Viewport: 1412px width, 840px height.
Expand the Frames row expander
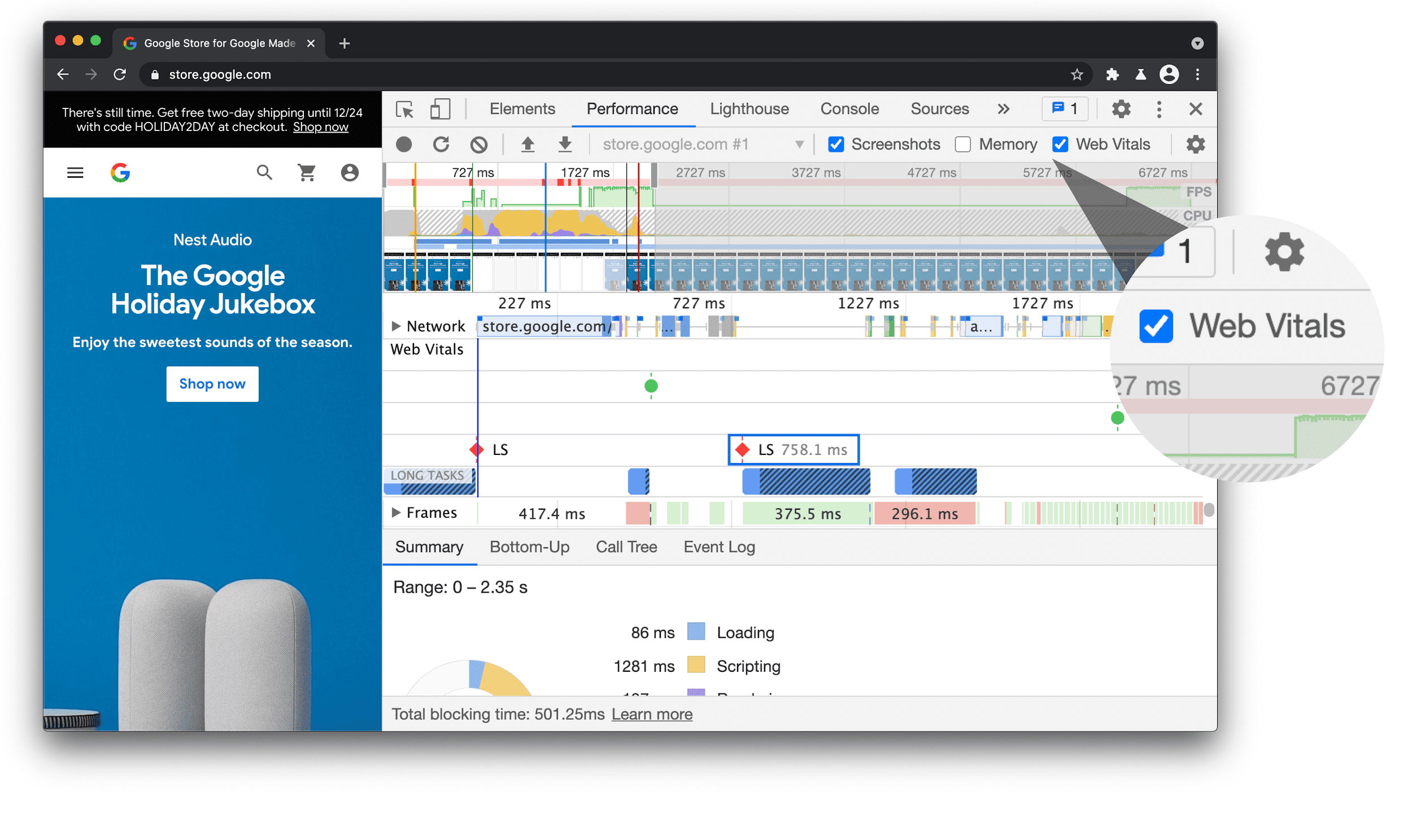[x=394, y=513]
